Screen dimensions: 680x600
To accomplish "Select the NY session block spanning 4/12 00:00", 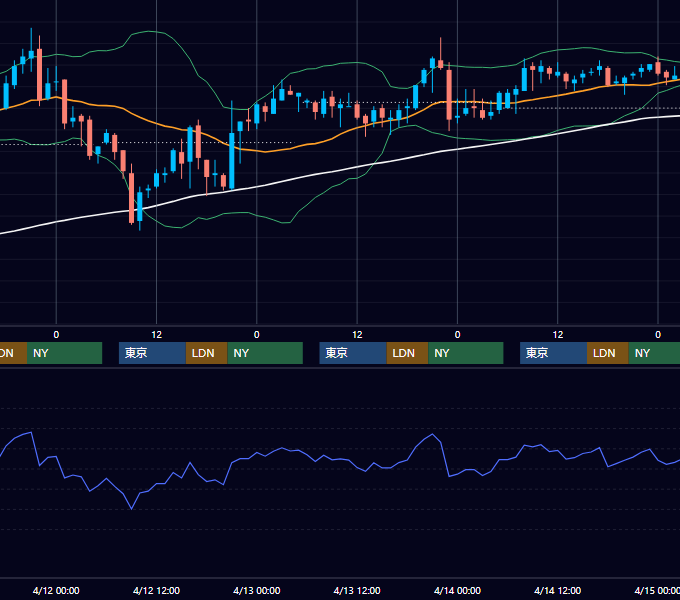I will point(64,353).
